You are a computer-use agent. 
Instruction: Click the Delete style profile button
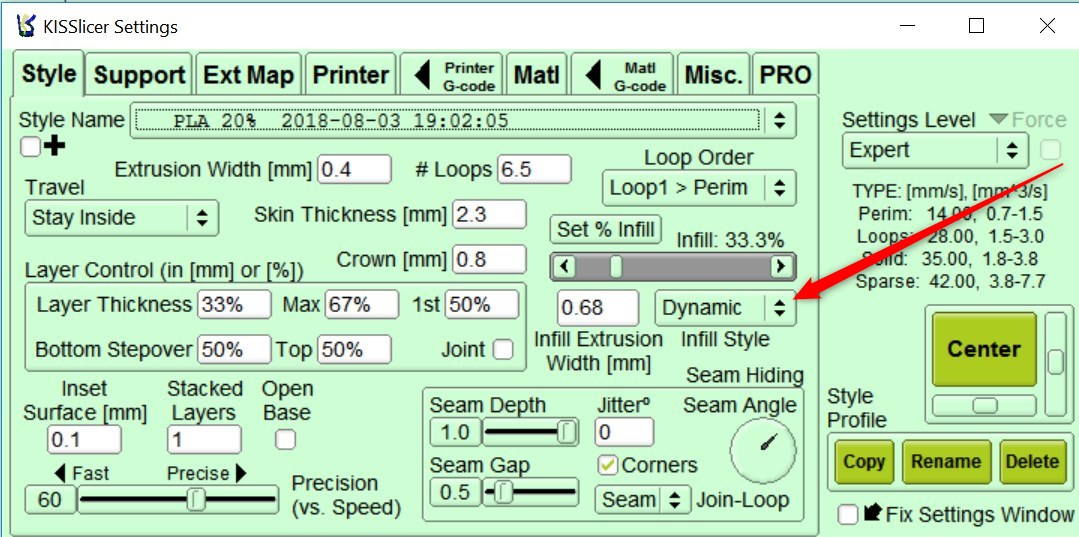point(1032,461)
